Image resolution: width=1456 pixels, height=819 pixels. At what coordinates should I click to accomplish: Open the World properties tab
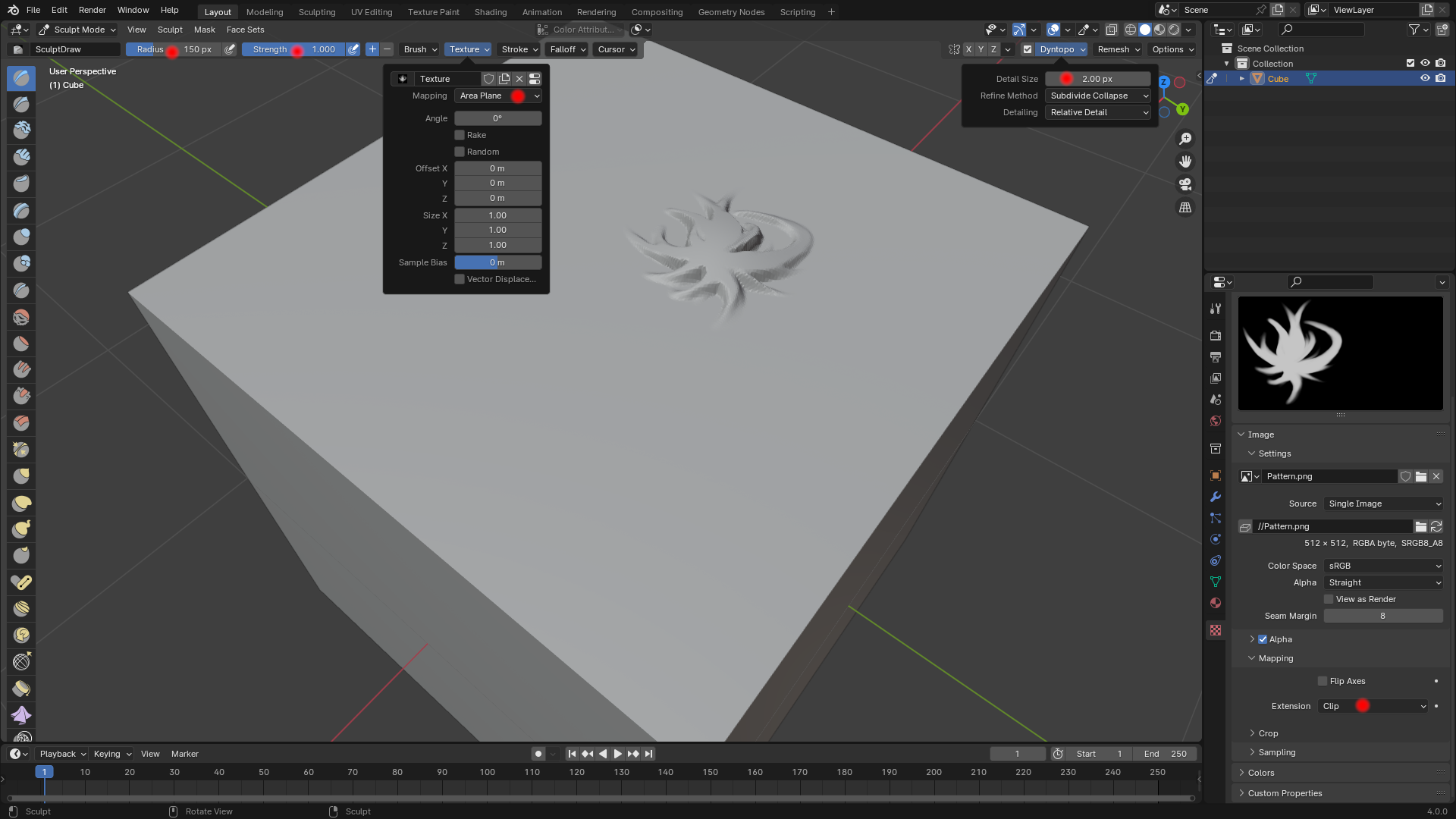1216,421
